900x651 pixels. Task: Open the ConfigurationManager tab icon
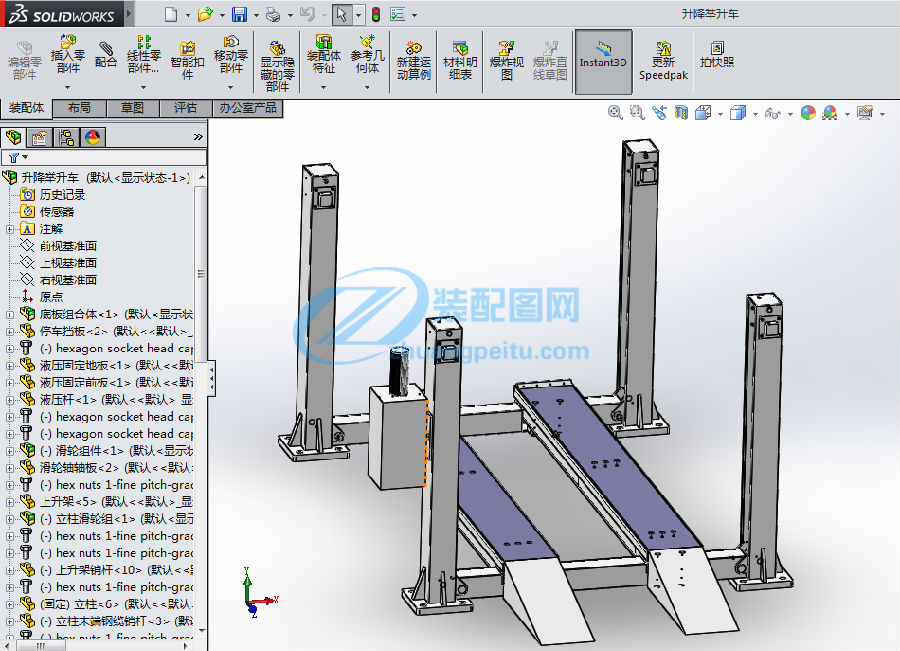(x=66, y=138)
